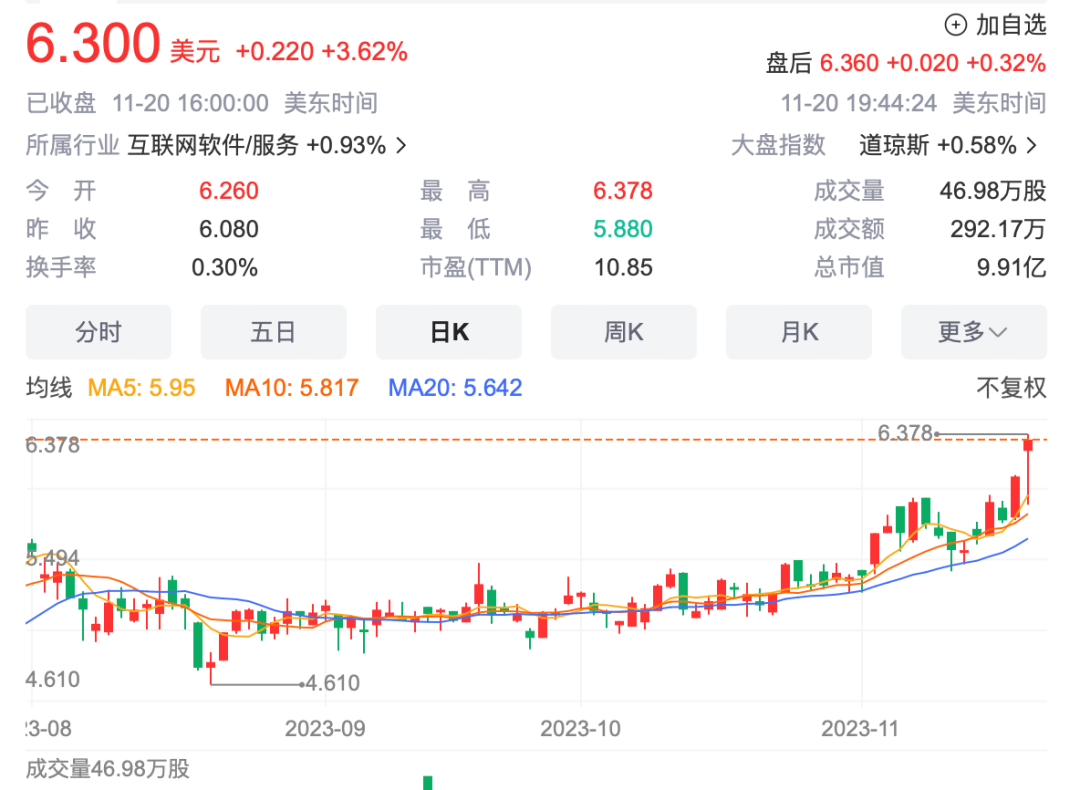Click the 5.494 price axis label
This screenshot has height=790, width=1080.
[53, 557]
